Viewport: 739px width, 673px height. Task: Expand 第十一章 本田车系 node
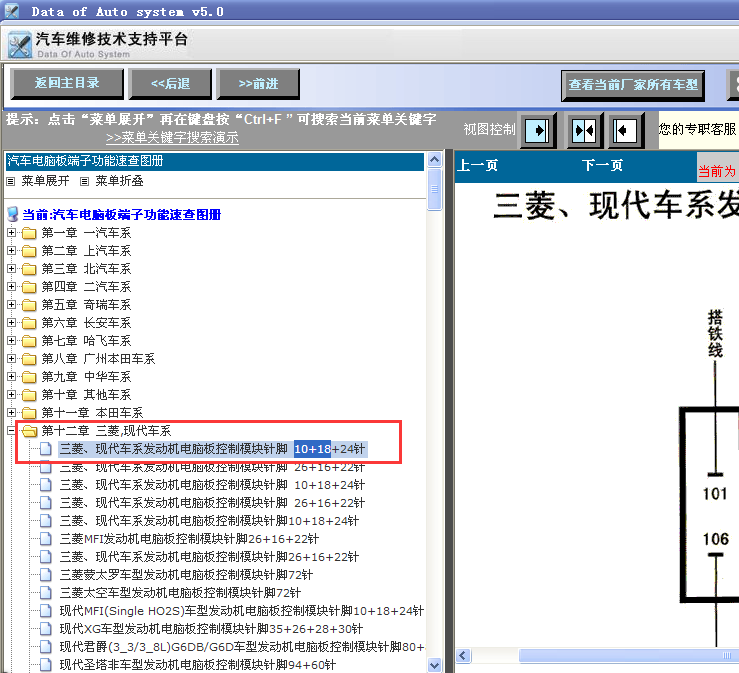click(x=12, y=413)
